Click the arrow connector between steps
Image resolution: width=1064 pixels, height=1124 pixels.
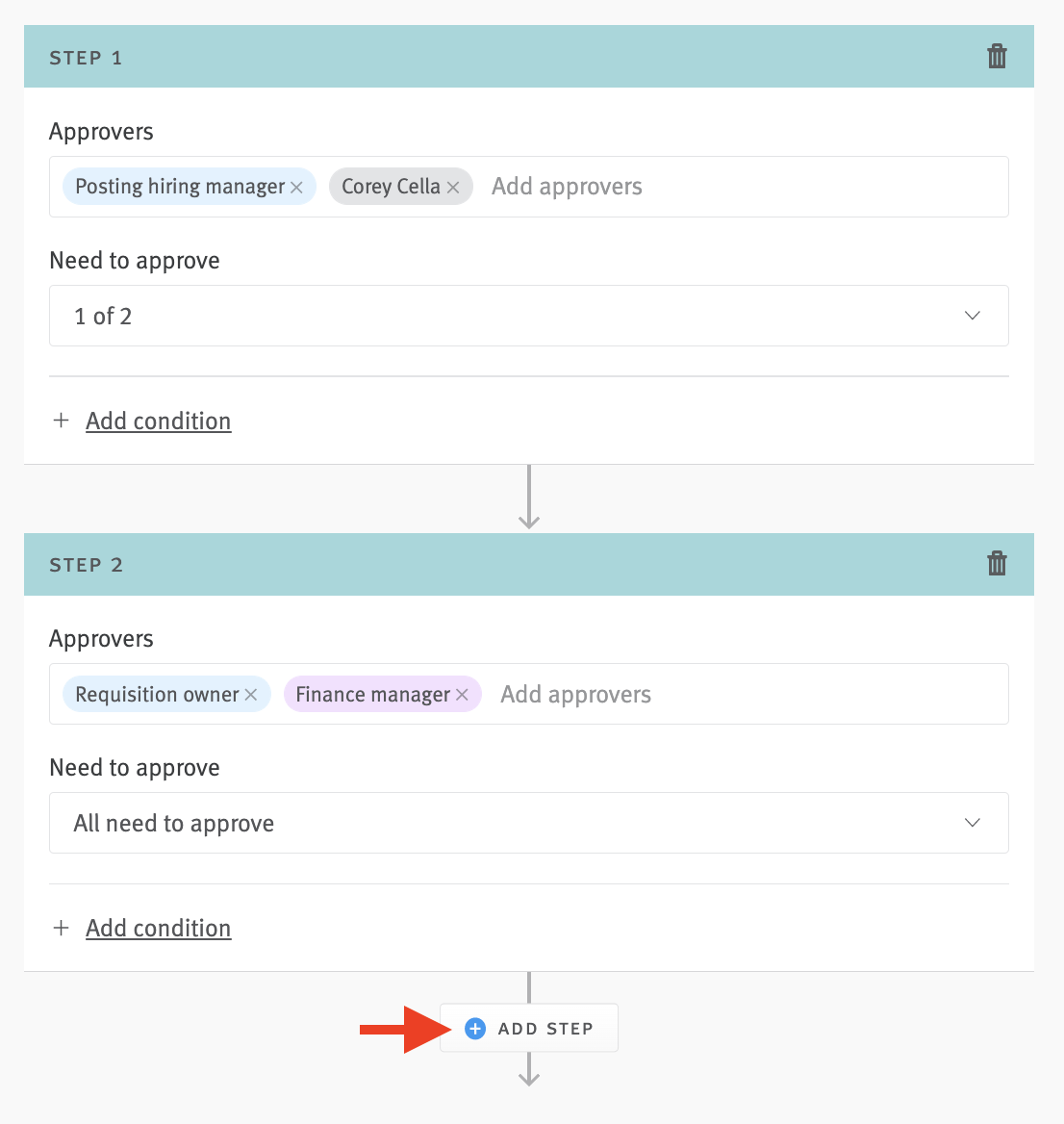(x=529, y=497)
